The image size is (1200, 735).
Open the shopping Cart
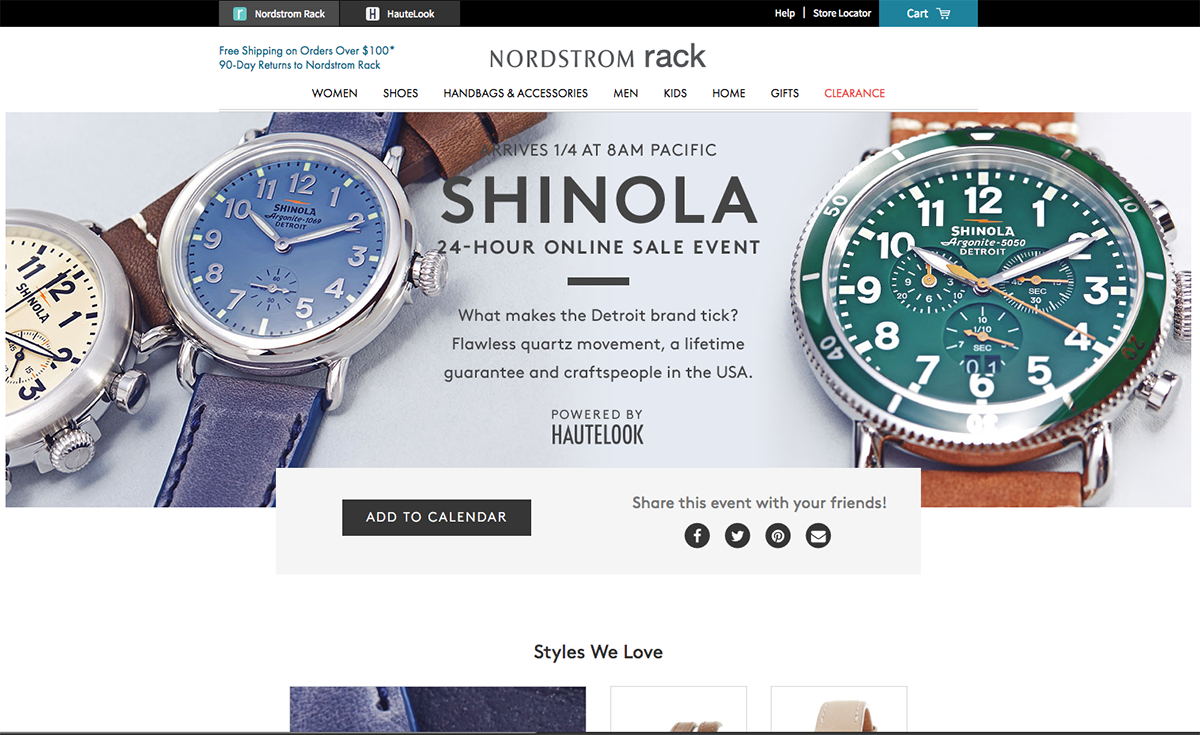(928, 13)
